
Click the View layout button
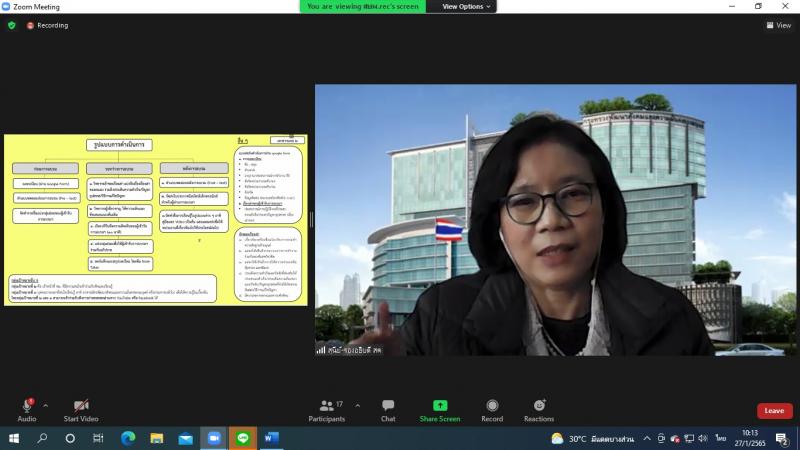(x=779, y=25)
